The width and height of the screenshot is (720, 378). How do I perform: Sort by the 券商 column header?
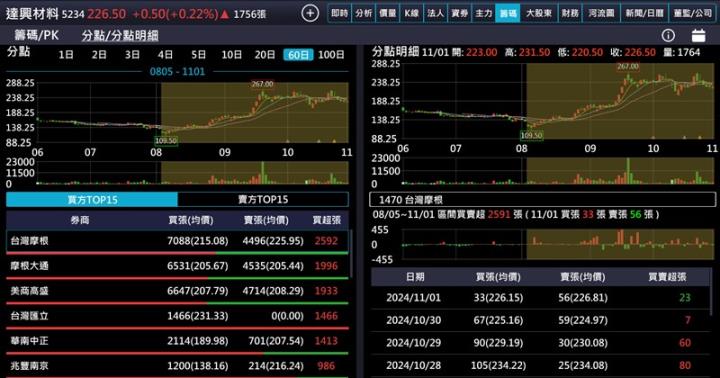point(79,220)
